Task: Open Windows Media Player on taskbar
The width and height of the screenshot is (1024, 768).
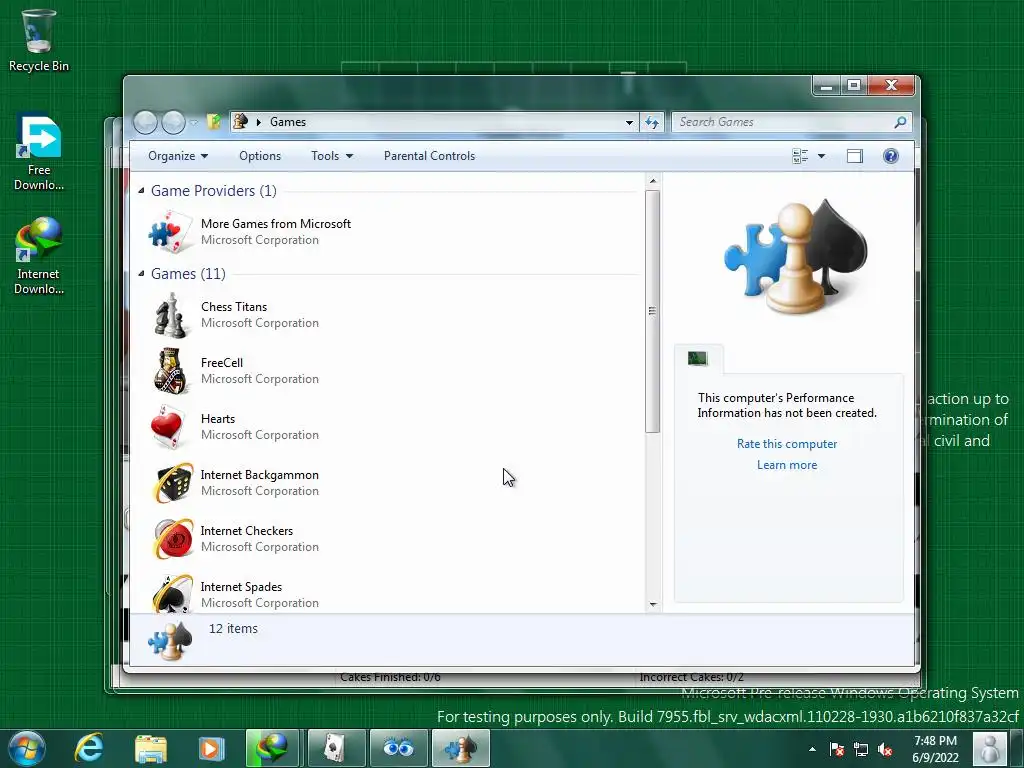Action: pyautogui.click(x=211, y=748)
